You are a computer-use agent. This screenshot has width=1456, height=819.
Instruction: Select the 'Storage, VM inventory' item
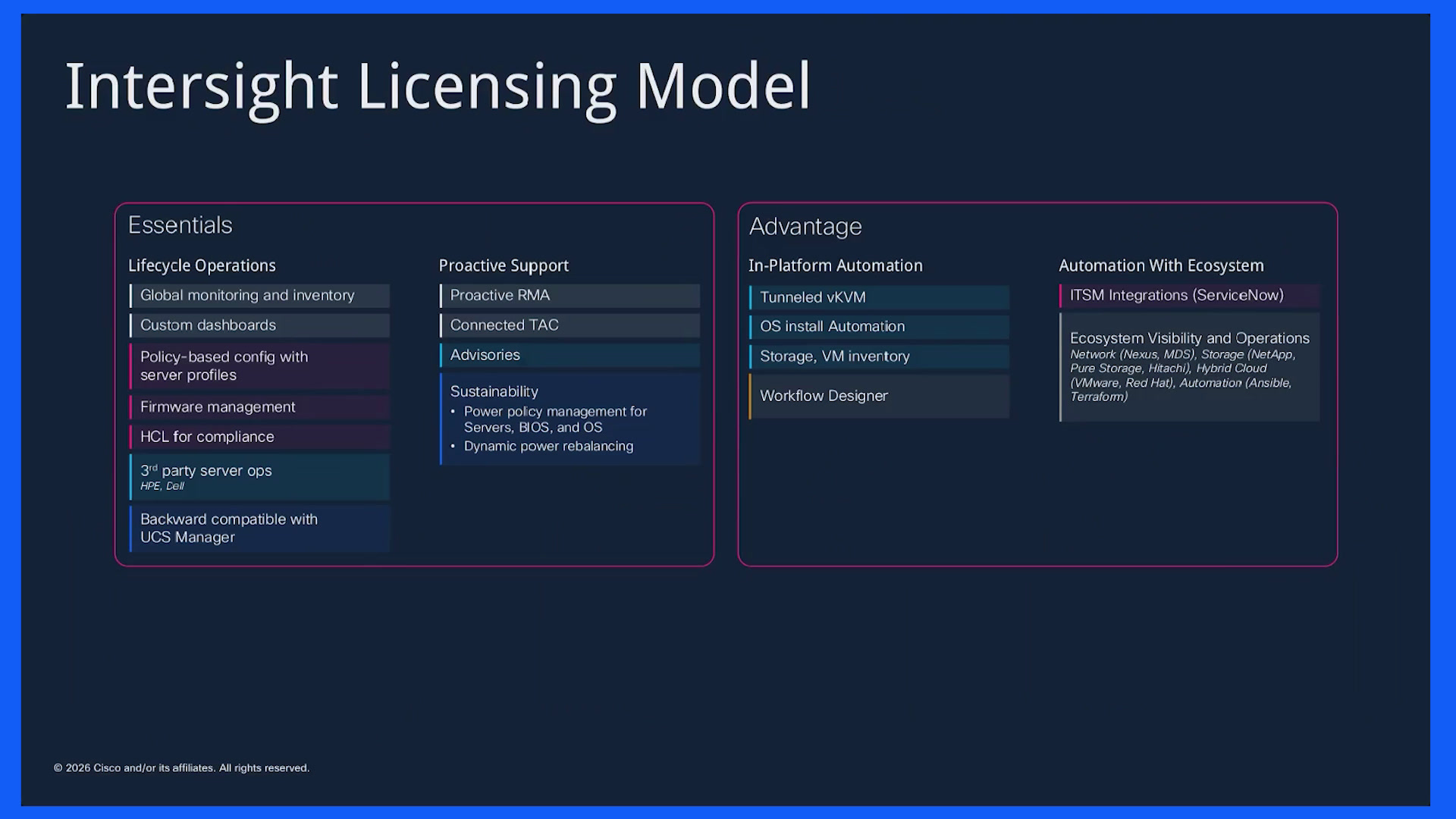pyautogui.click(x=879, y=356)
